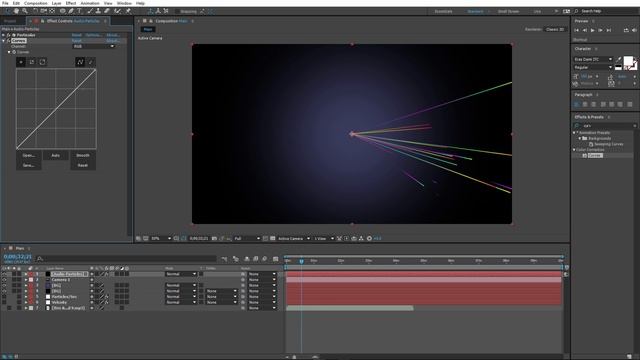
Task: Switch to the Project panel tab
Action: pos(10,21)
